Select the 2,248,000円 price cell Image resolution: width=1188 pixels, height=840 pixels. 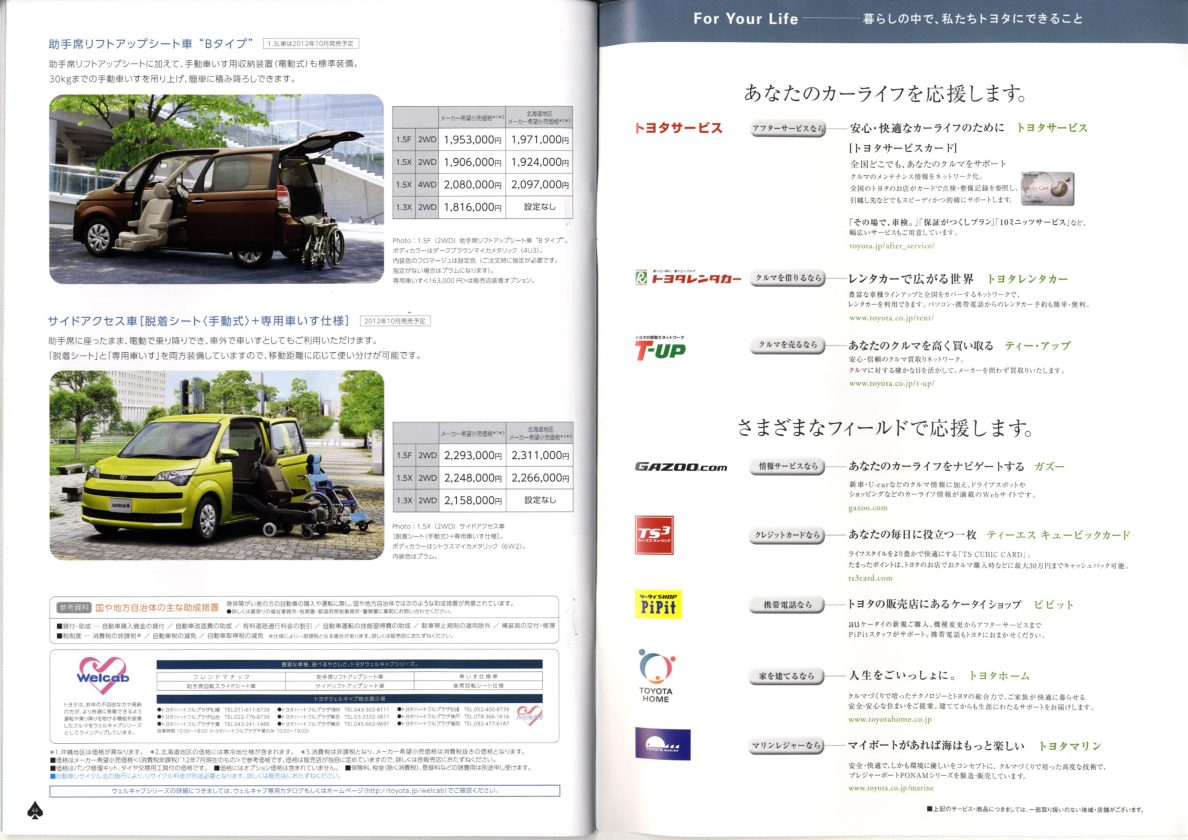pyautogui.click(x=473, y=478)
